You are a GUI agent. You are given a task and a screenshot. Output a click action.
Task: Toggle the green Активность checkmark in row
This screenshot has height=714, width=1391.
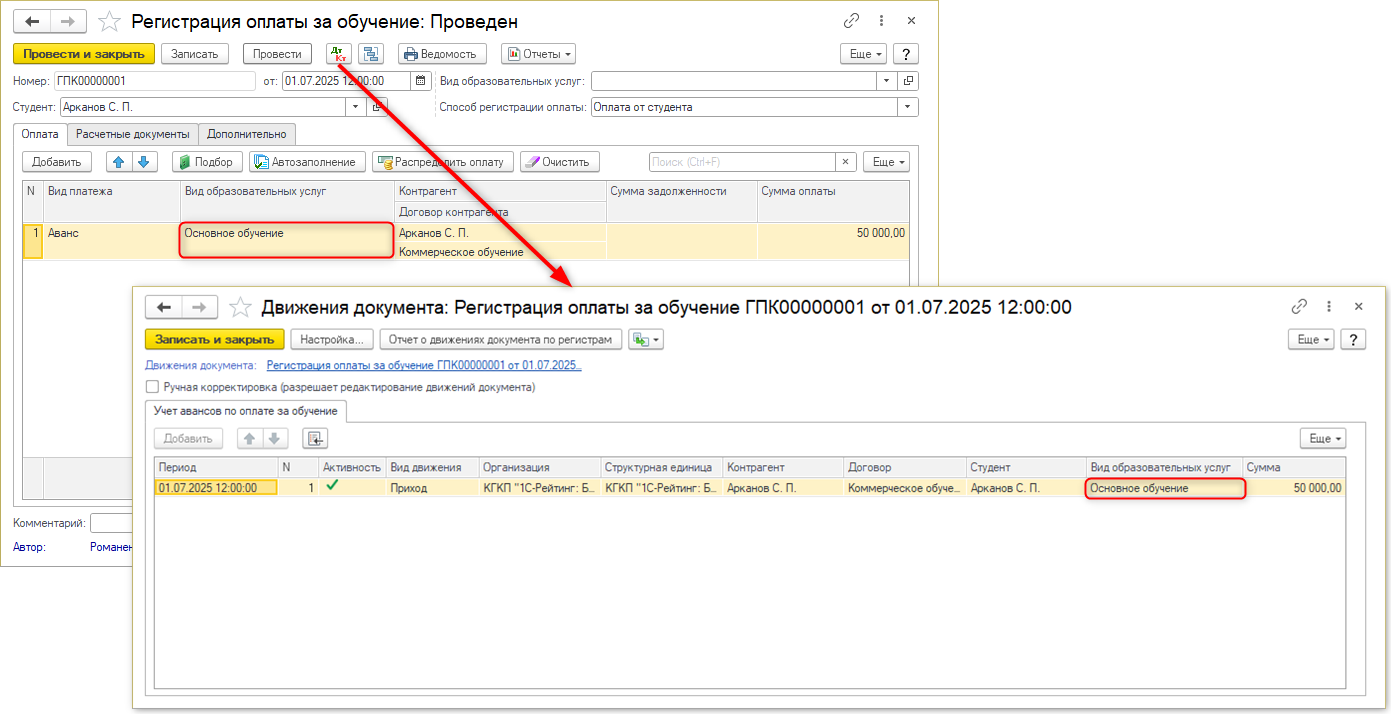[333, 487]
